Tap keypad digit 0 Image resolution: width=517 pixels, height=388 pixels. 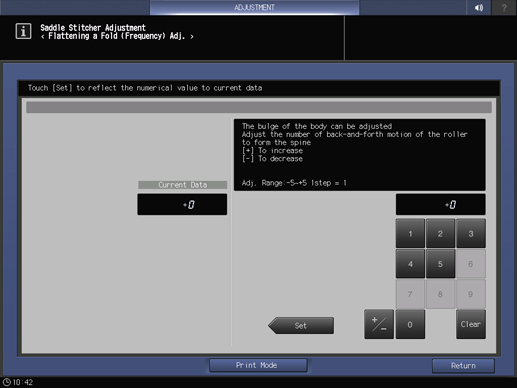pos(410,324)
